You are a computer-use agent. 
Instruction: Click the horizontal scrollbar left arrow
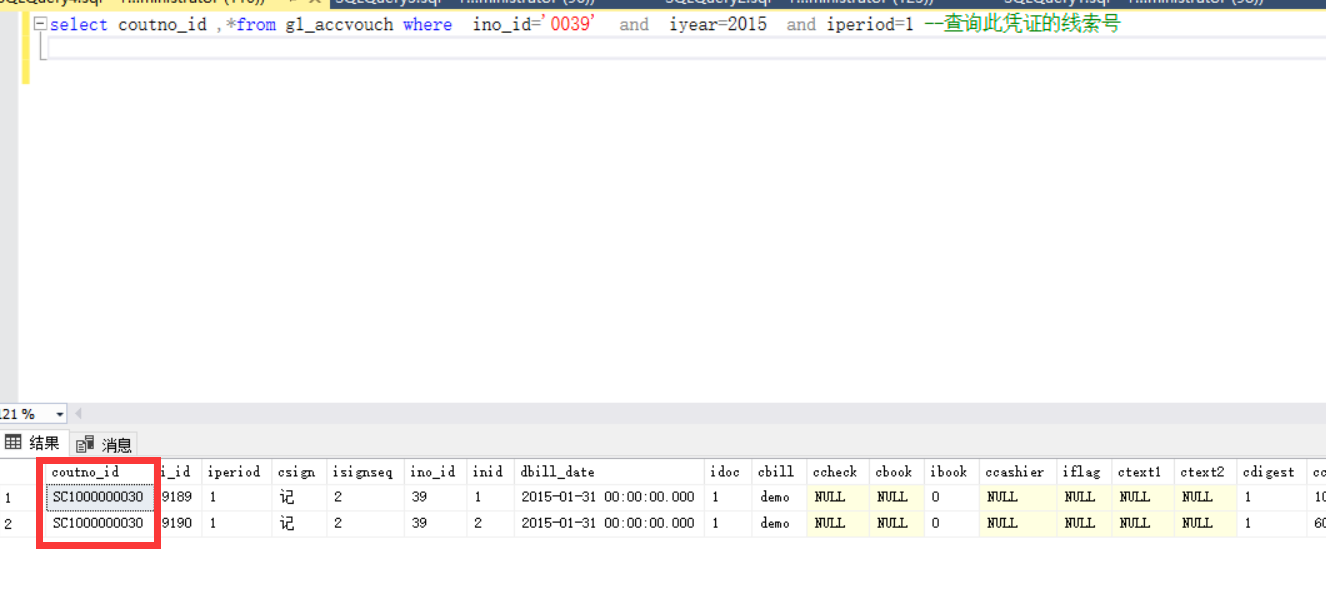point(78,414)
